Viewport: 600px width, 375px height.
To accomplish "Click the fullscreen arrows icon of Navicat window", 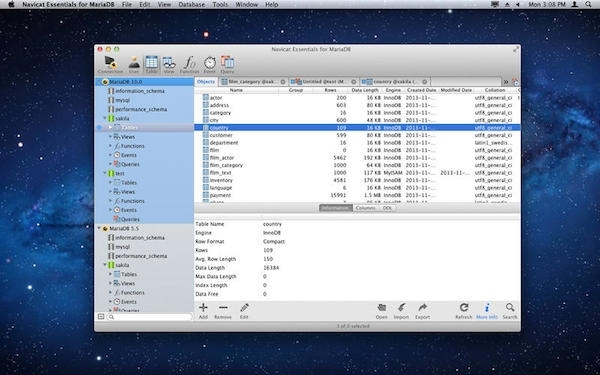I will pyautogui.click(x=516, y=49).
